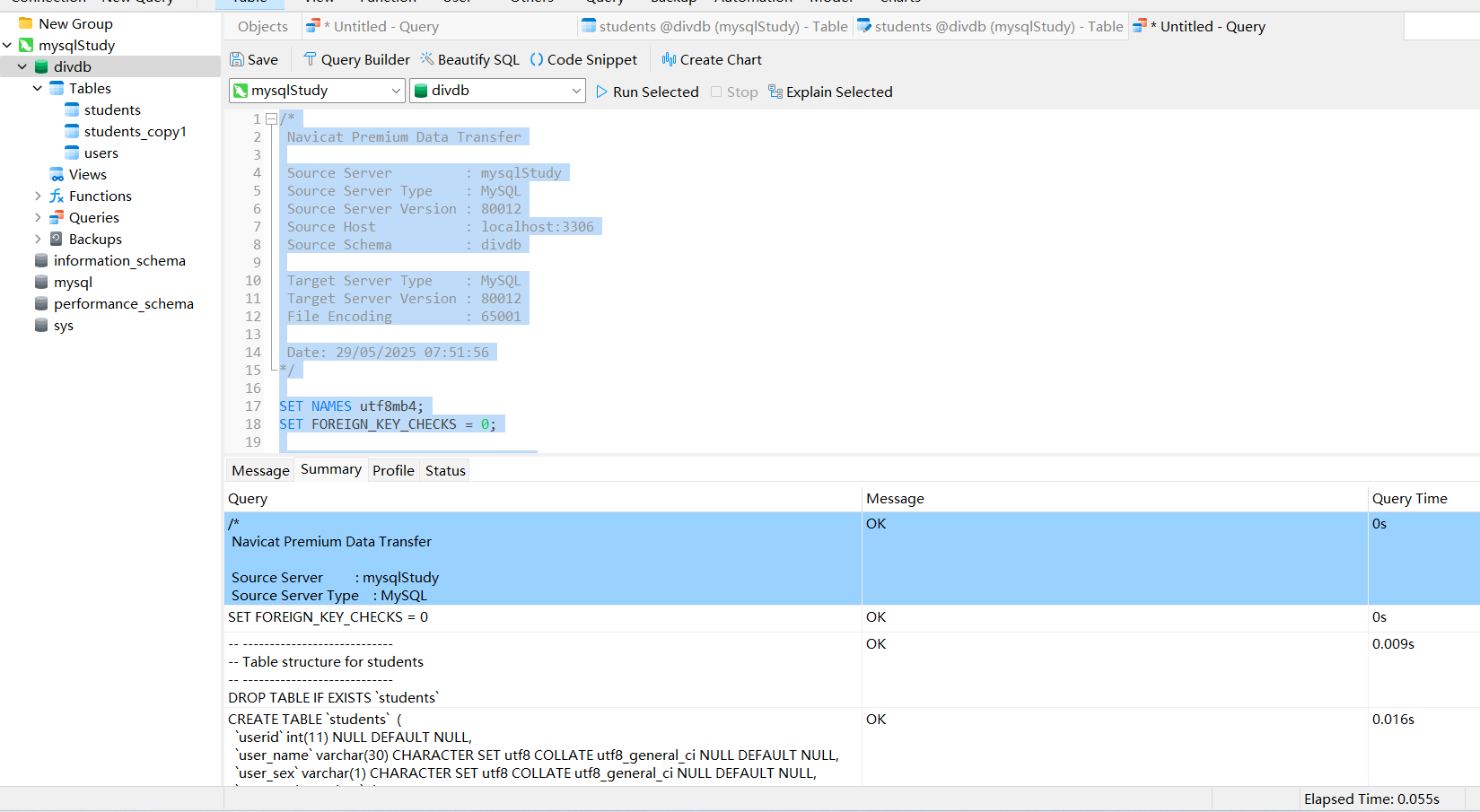Click the Queries icon in tree

tap(57, 217)
